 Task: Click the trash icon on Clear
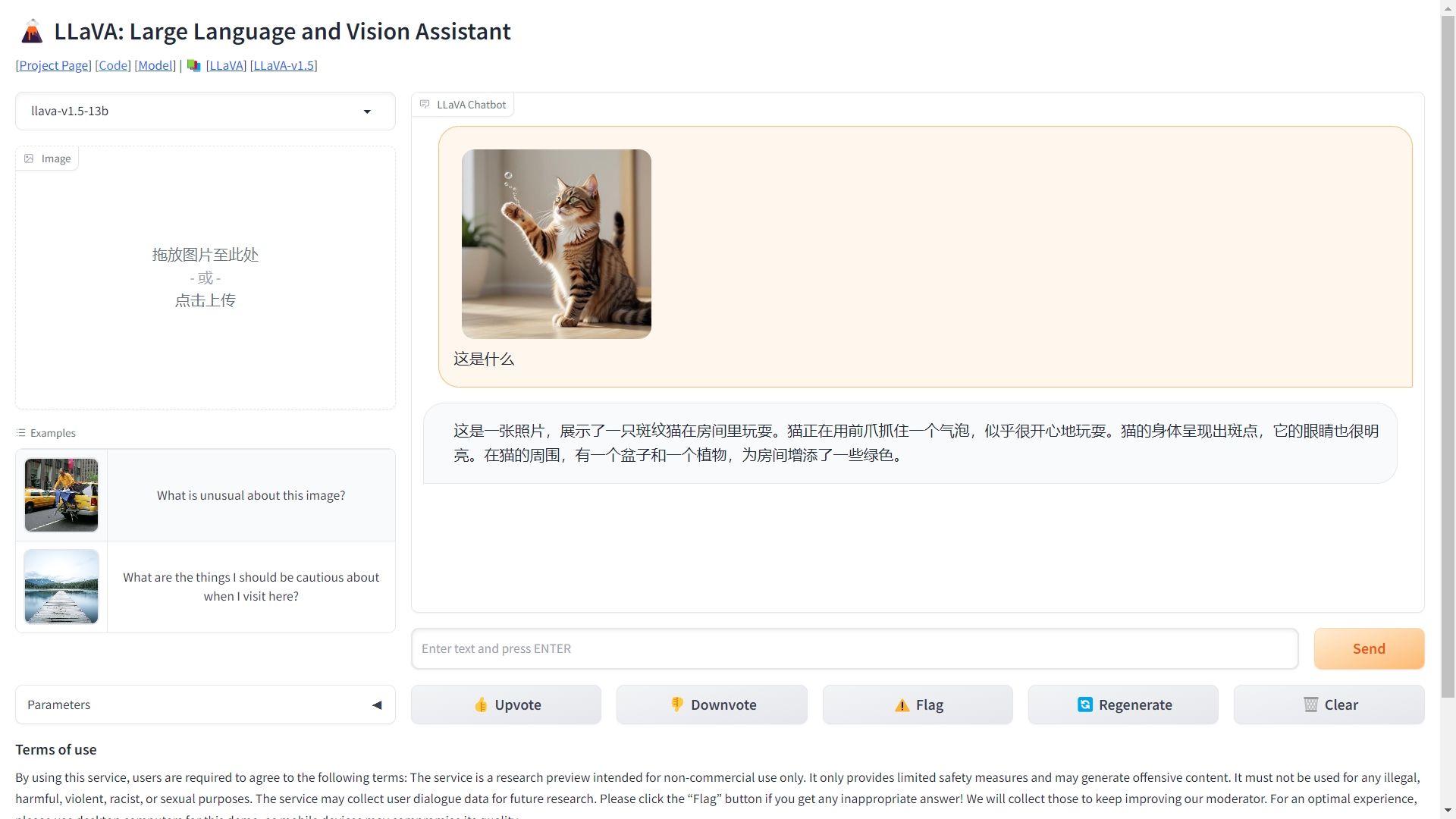(x=1310, y=704)
